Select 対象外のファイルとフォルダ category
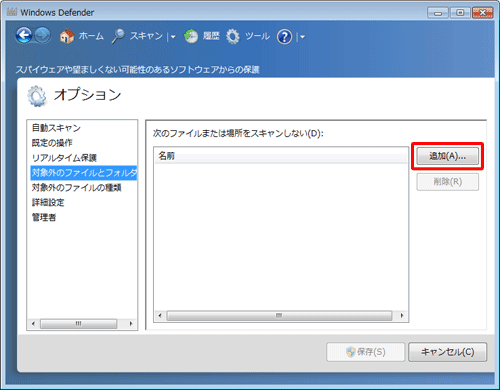Screen dimensions: 500x390 tap(84, 173)
